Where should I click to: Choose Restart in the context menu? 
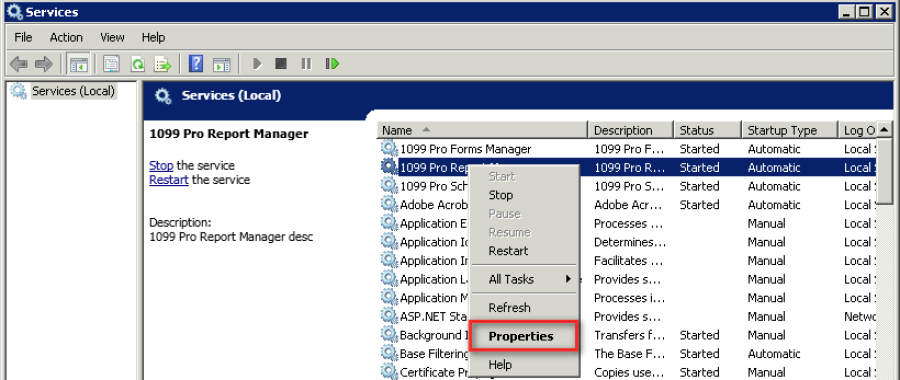(x=523, y=251)
